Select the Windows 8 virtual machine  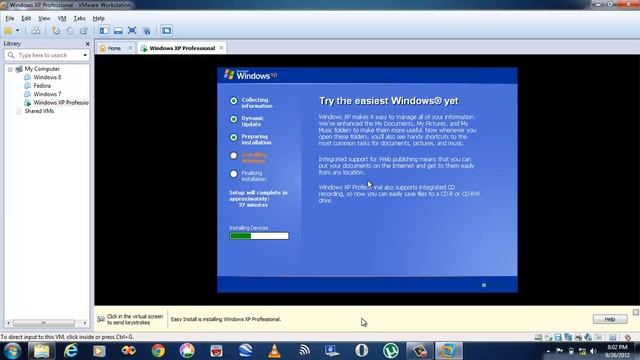click(x=47, y=77)
